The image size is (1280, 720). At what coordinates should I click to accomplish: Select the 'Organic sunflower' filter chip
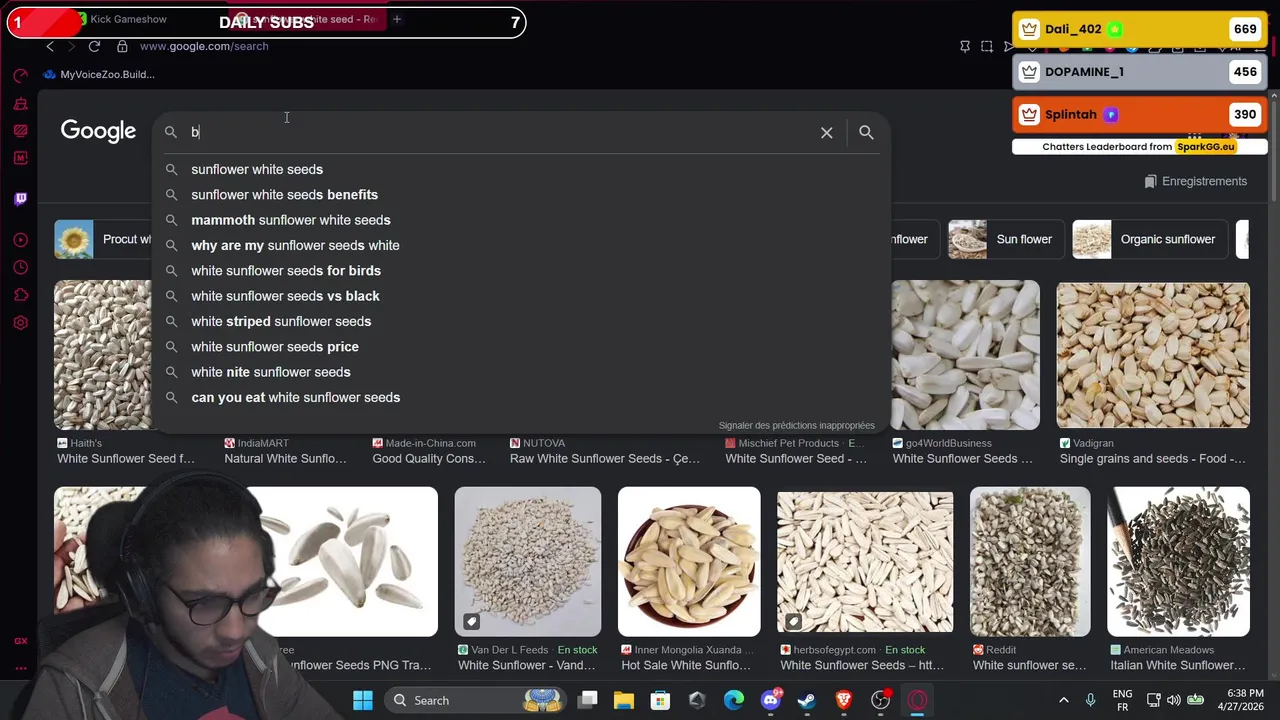pyautogui.click(x=1151, y=239)
